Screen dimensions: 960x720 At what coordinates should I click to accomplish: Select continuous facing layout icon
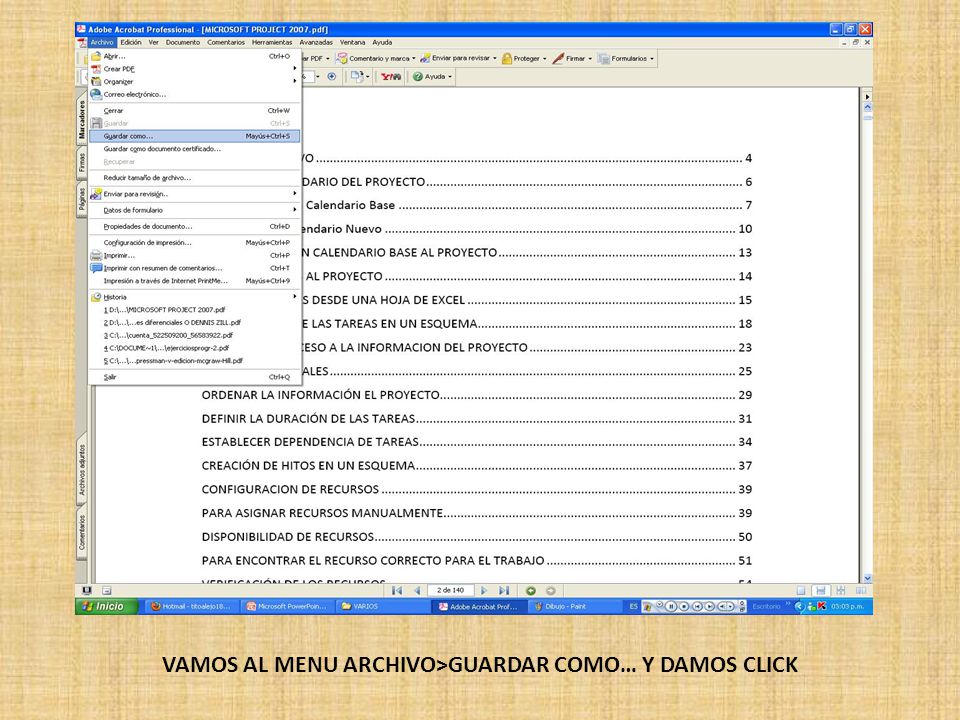pos(841,591)
